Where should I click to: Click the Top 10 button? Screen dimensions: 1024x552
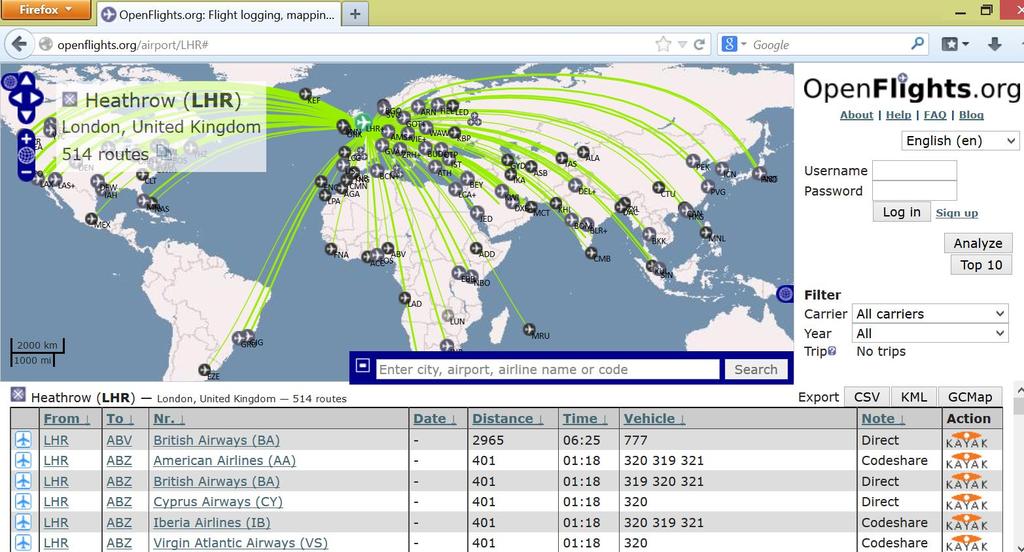coord(981,265)
